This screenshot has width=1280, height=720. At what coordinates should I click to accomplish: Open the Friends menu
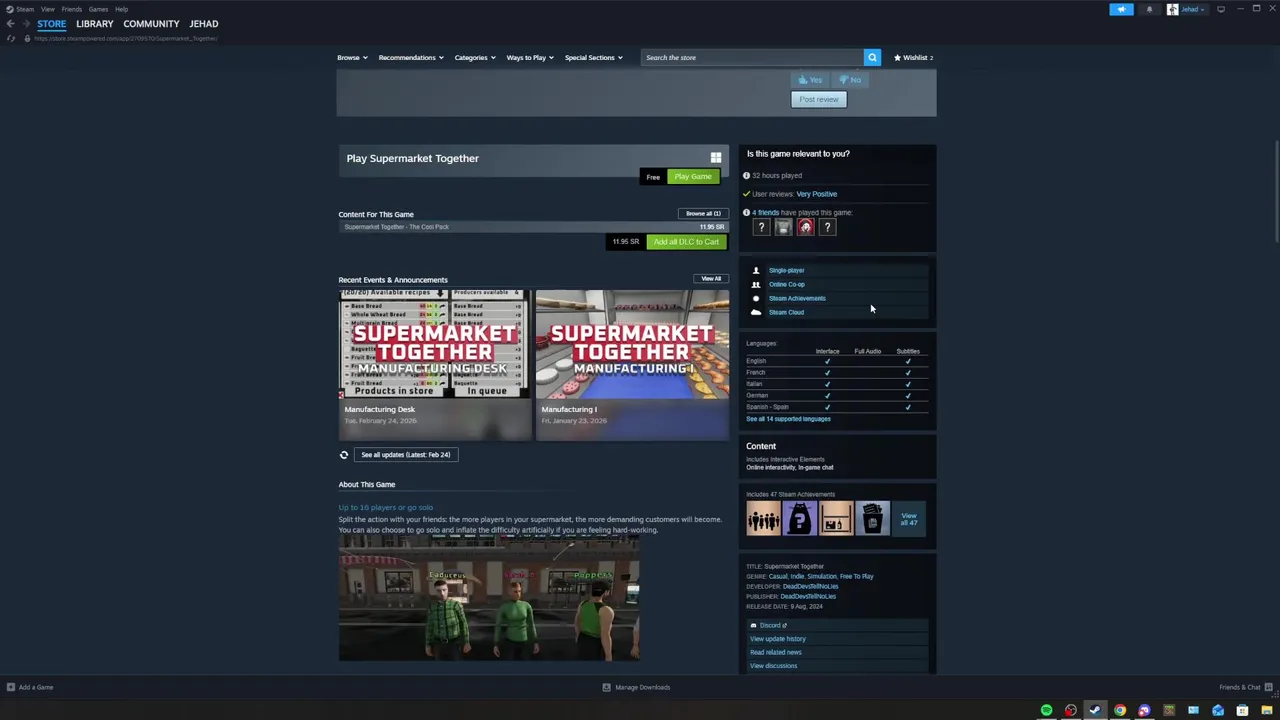[x=72, y=9]
